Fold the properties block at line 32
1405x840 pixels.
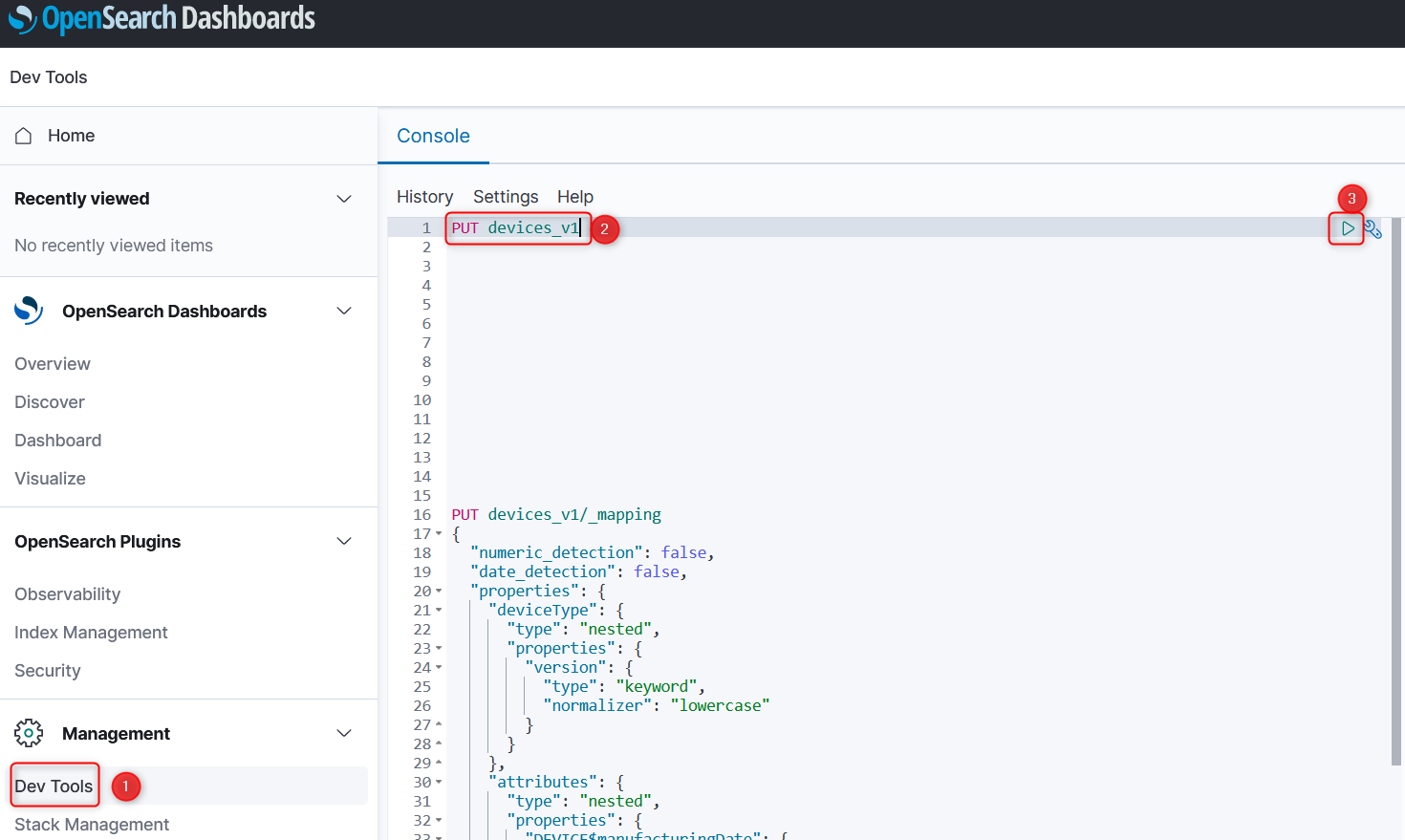coord(439,820)
